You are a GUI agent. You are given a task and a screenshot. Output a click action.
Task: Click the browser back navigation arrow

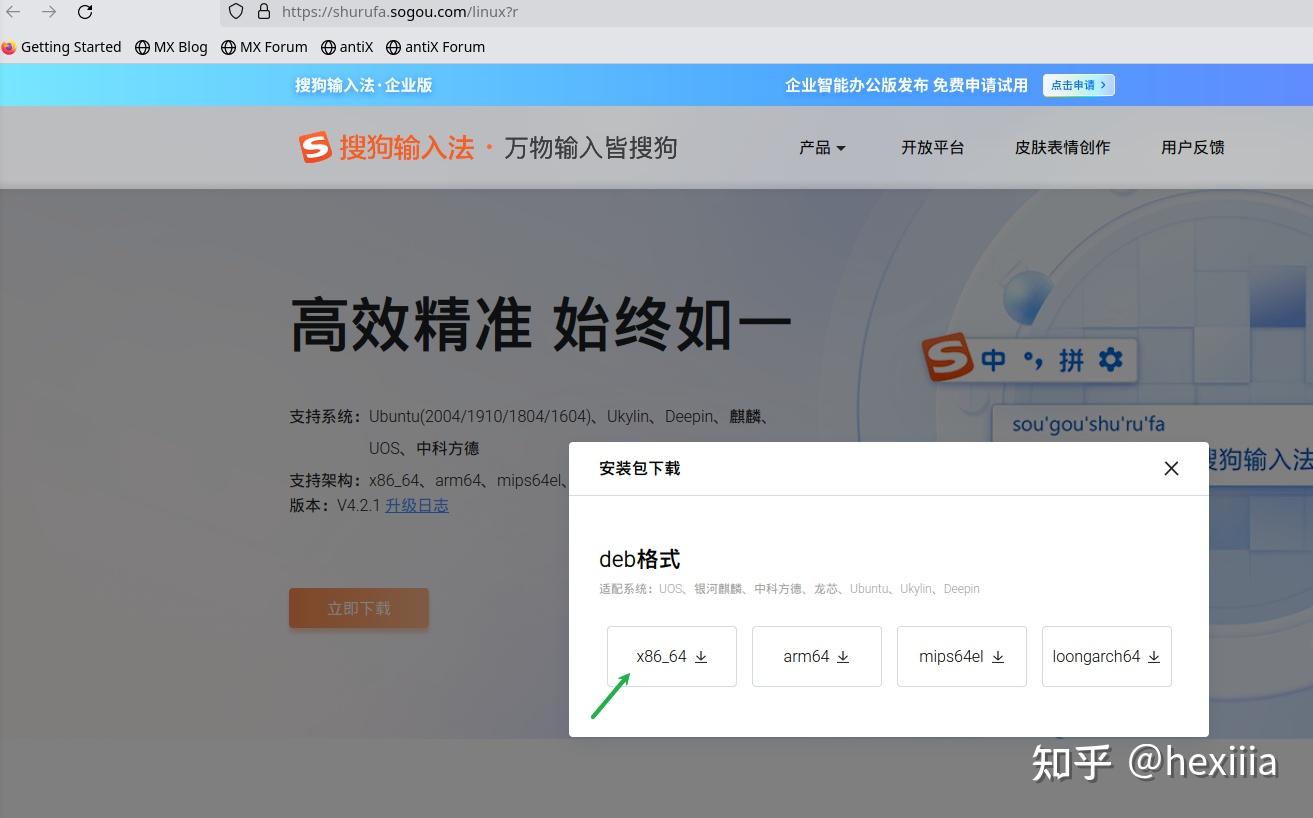coord(12,12)
